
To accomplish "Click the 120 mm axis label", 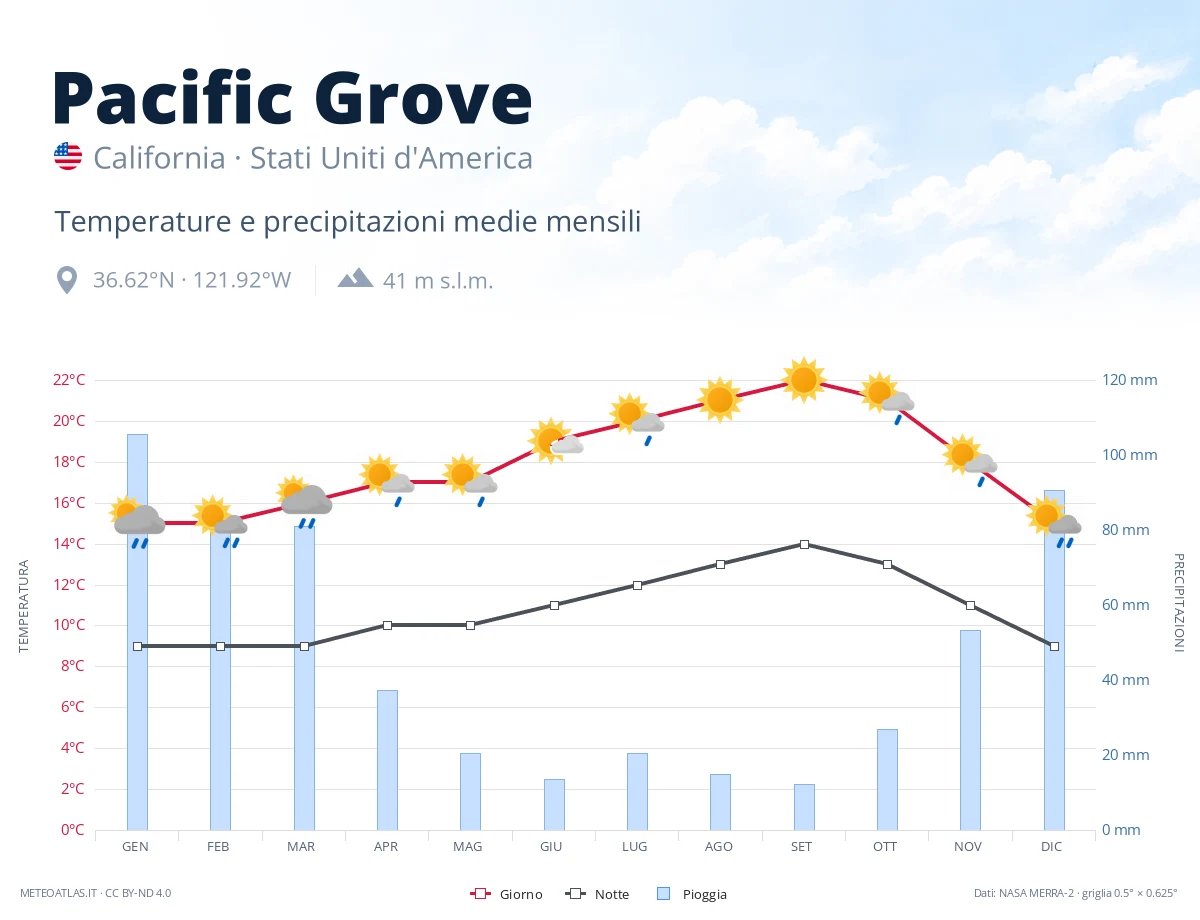I will (x=1130, y=380).
